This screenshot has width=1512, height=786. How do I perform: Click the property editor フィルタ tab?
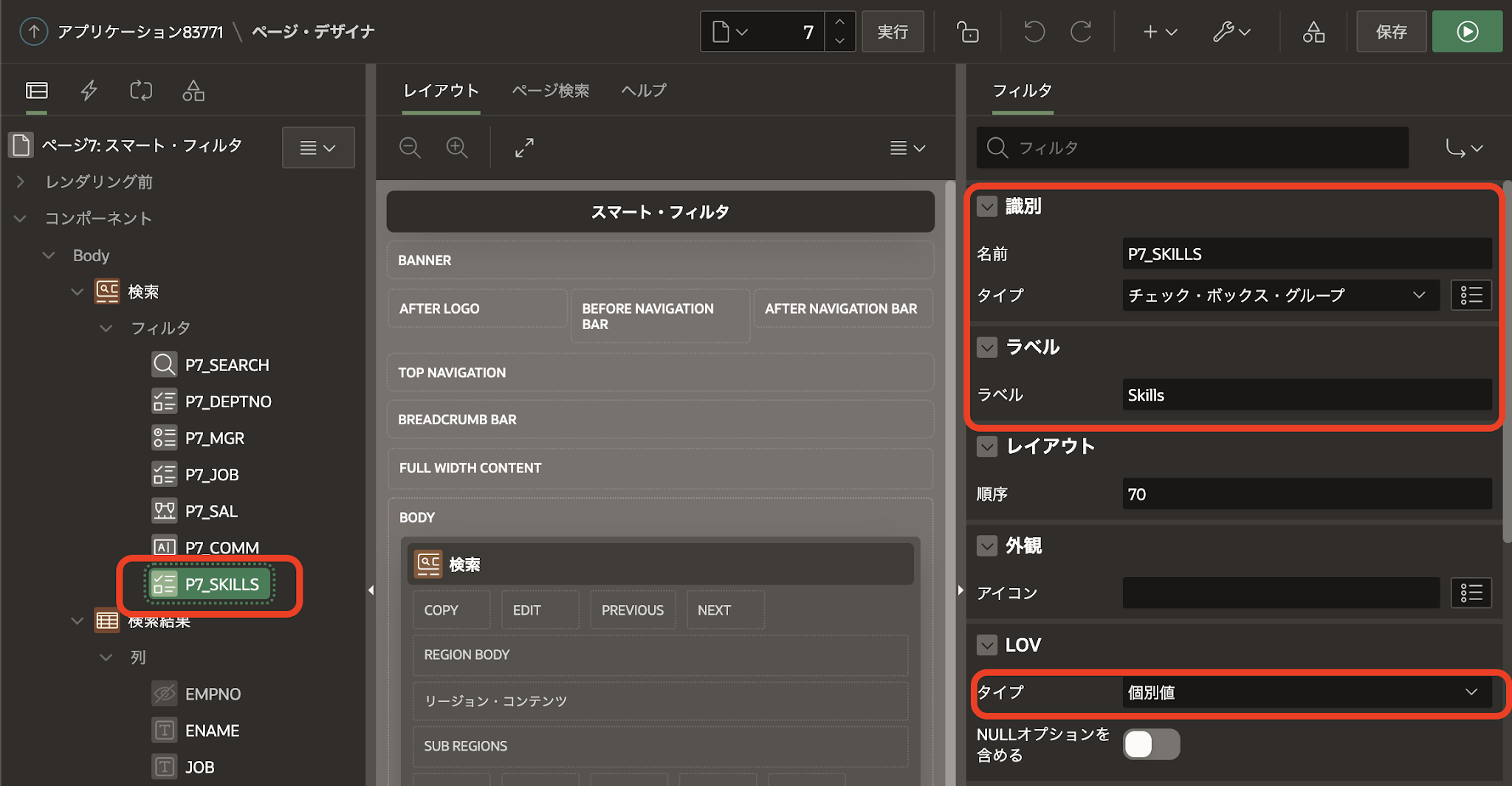coord(1023,90)
